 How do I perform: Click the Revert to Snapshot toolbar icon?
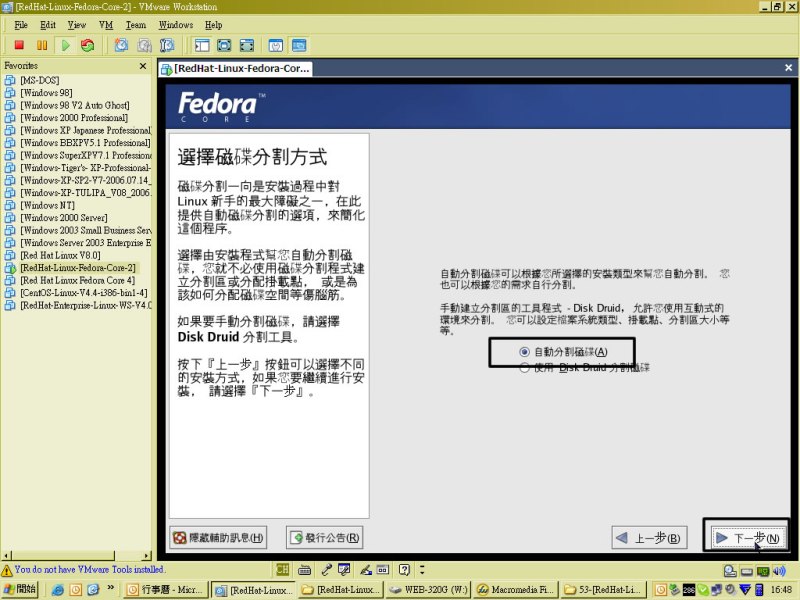tap(144, 45)
